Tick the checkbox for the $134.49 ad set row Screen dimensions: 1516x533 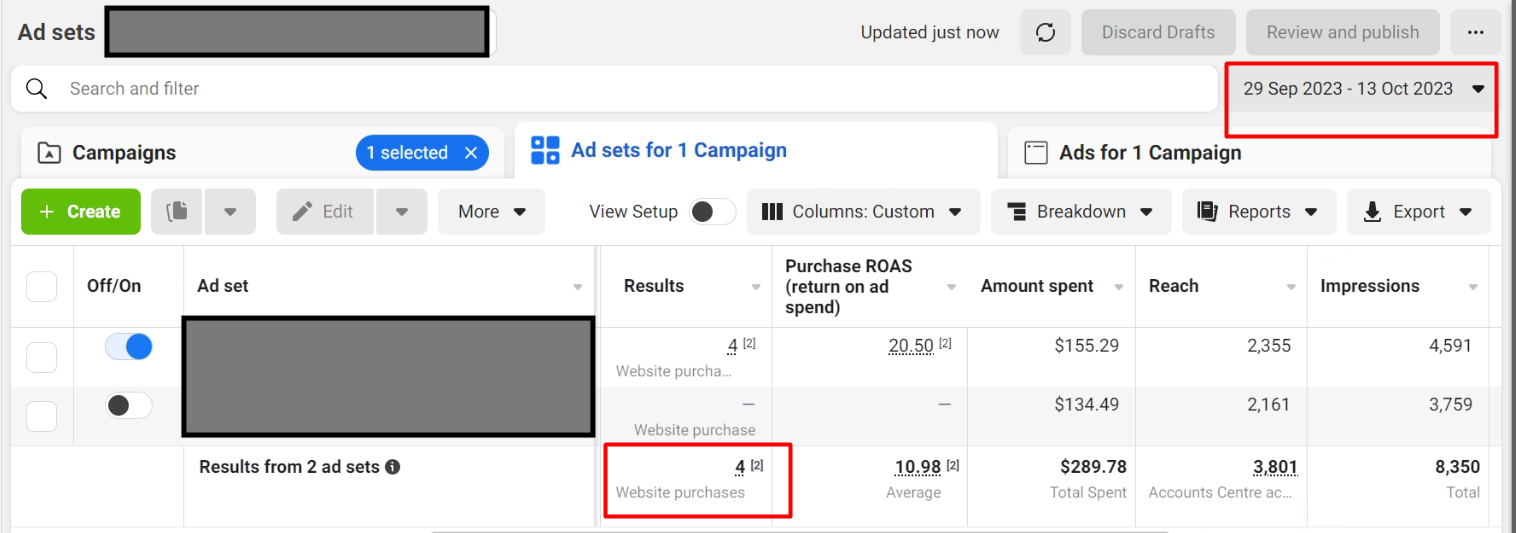click(41, 416)
